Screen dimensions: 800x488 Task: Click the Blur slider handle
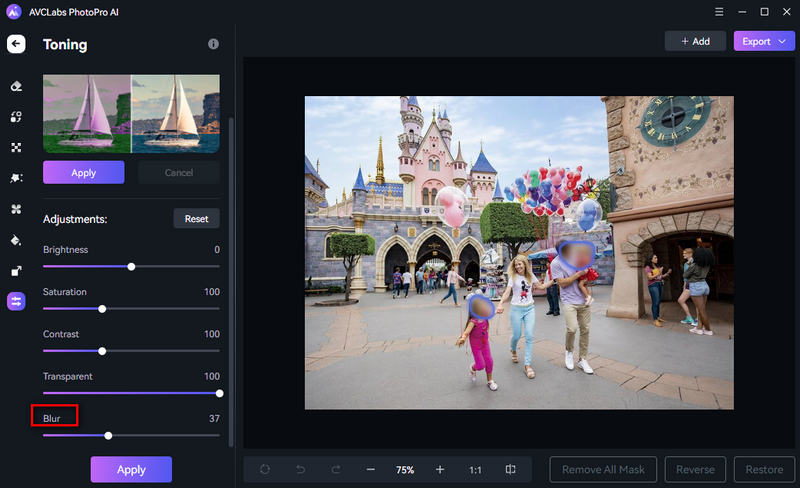(108, 435)
